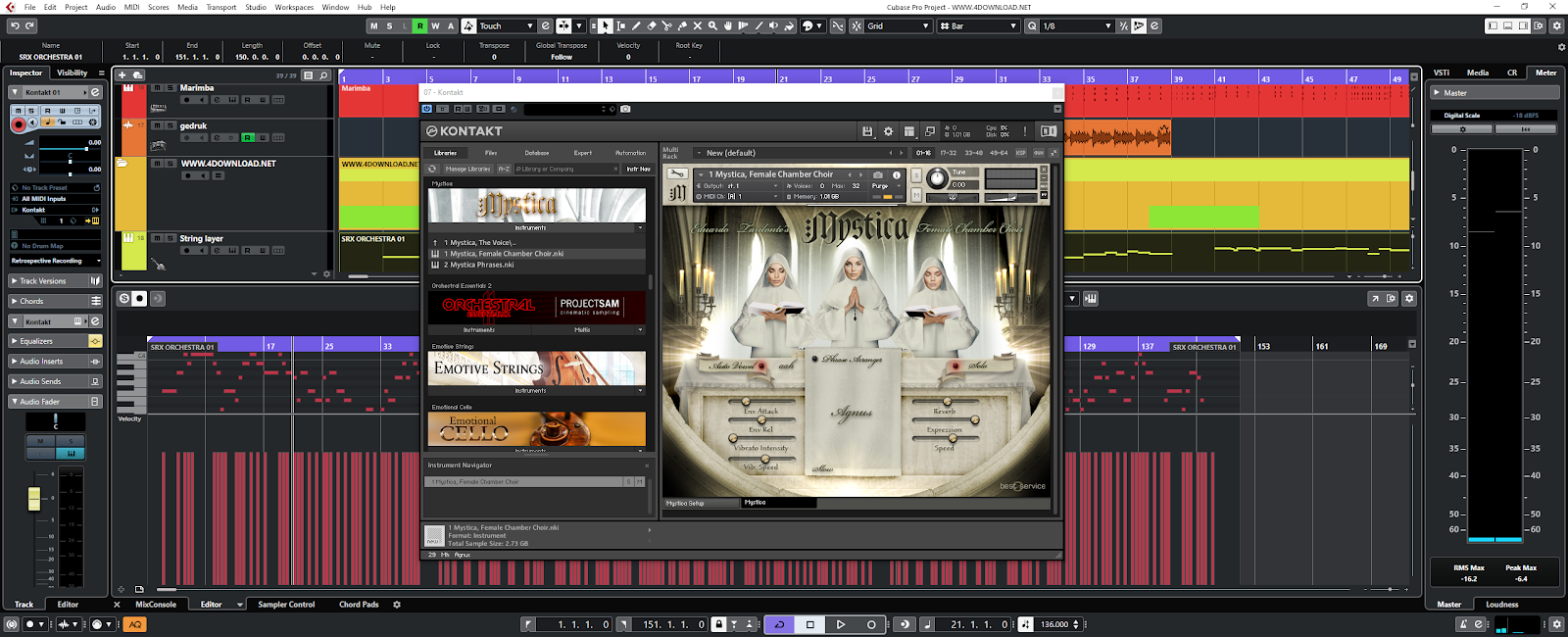This screenshot has height=637, width=1568.
Task: Click the Stop button in transport
Action: click(810, 624)
